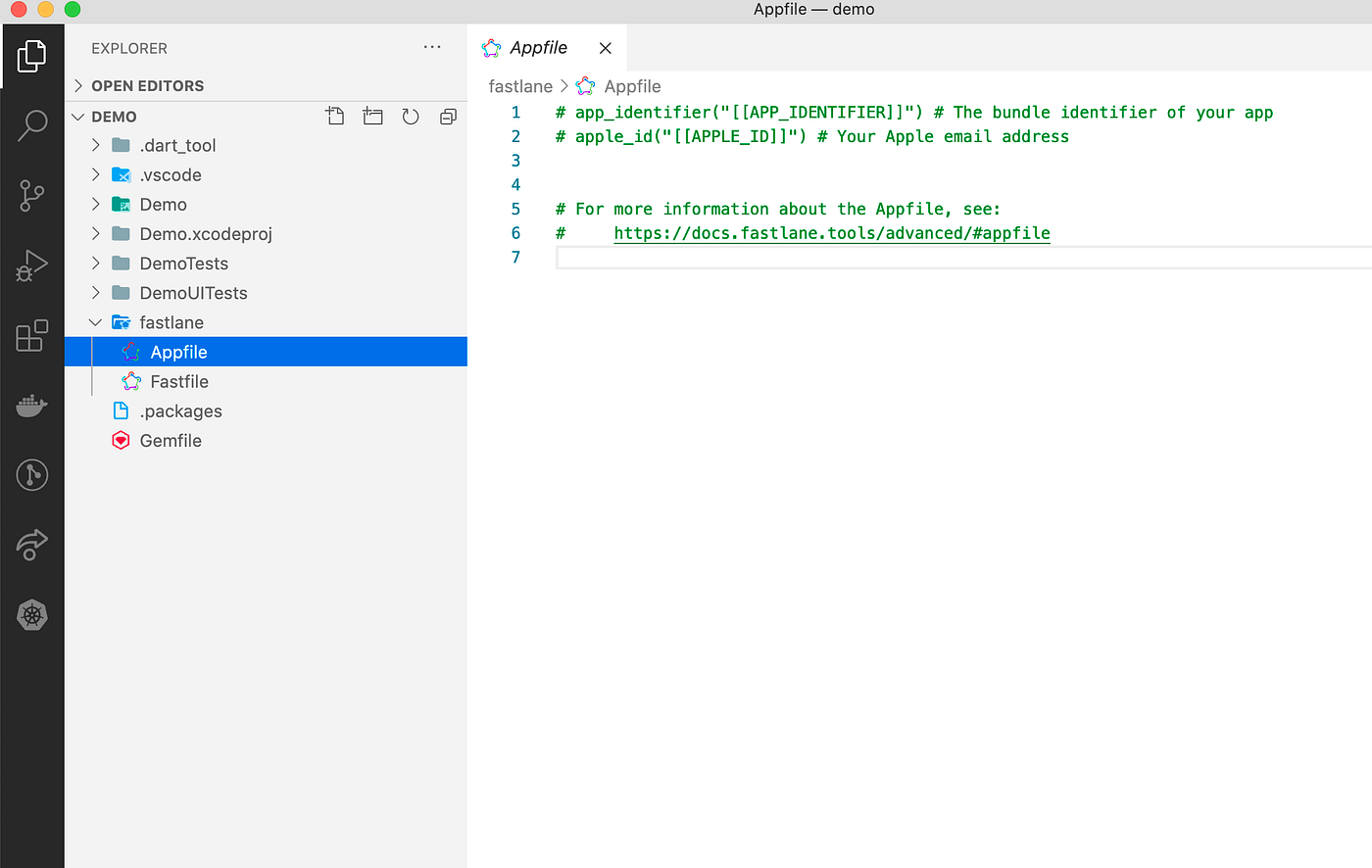This screenshot has height=868, width=1372.
Task: Open the Run and Debug view
Action: coord(32,265)
